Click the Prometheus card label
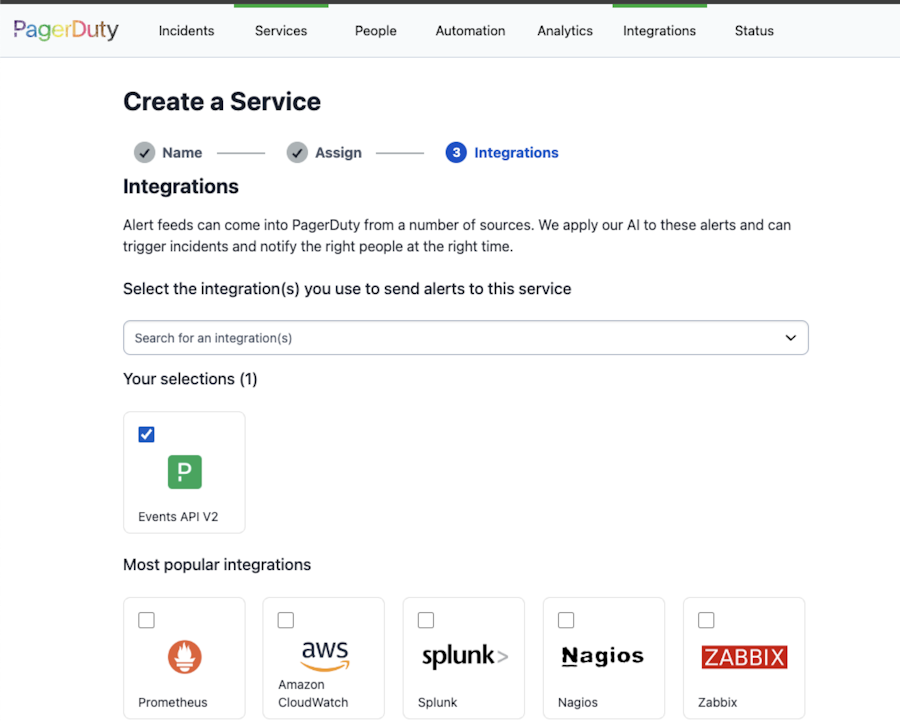Viewport: 900px width, 722px height. 173,702
